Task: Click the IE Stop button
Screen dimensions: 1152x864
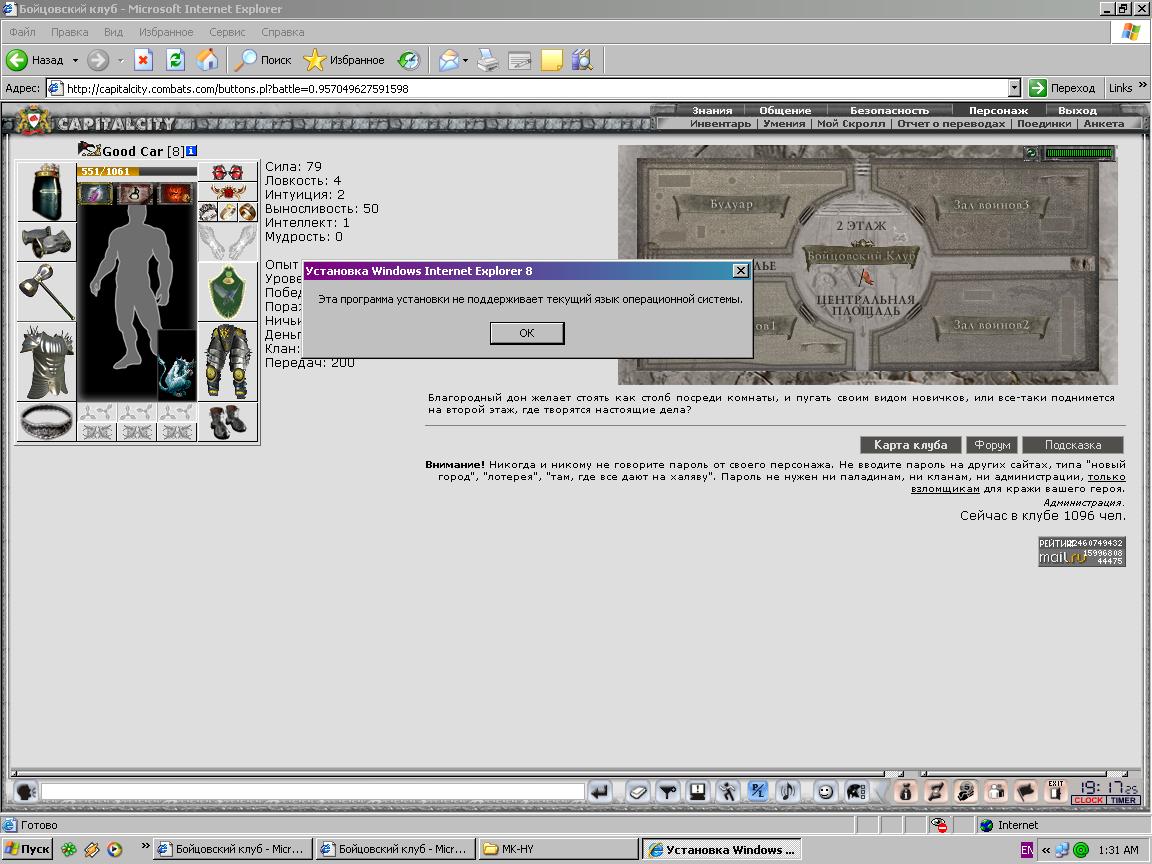Action: coord(143,60)
